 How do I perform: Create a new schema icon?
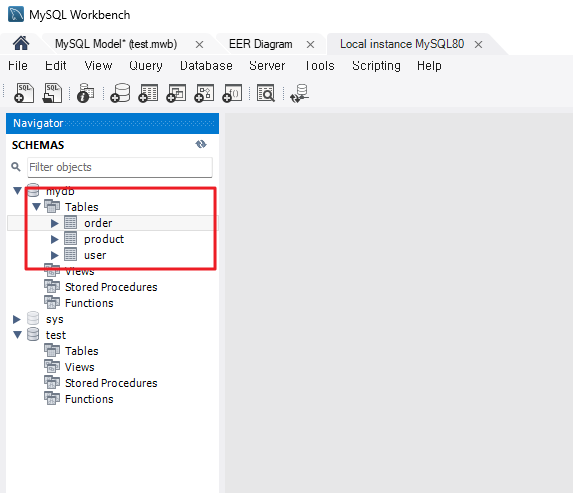pos(120,93)
